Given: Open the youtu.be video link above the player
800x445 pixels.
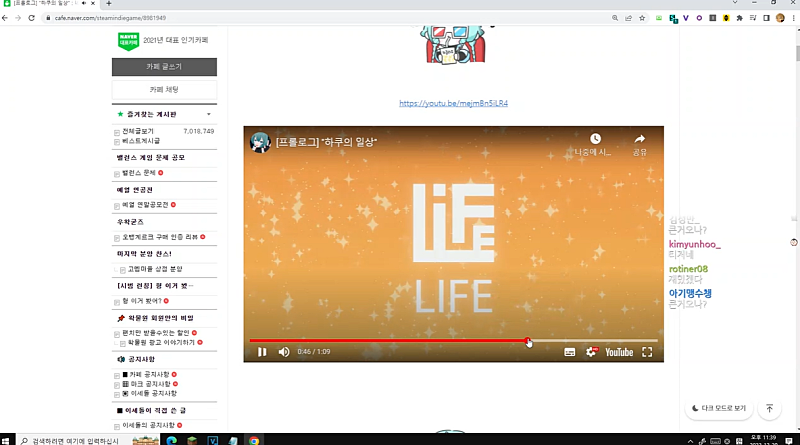Looking at the screenshot, I should 453,103.
